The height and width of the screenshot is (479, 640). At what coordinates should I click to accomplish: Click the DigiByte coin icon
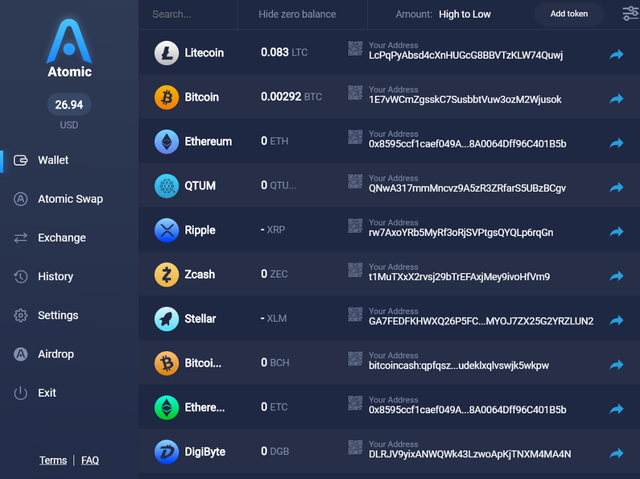pos(167,452)
